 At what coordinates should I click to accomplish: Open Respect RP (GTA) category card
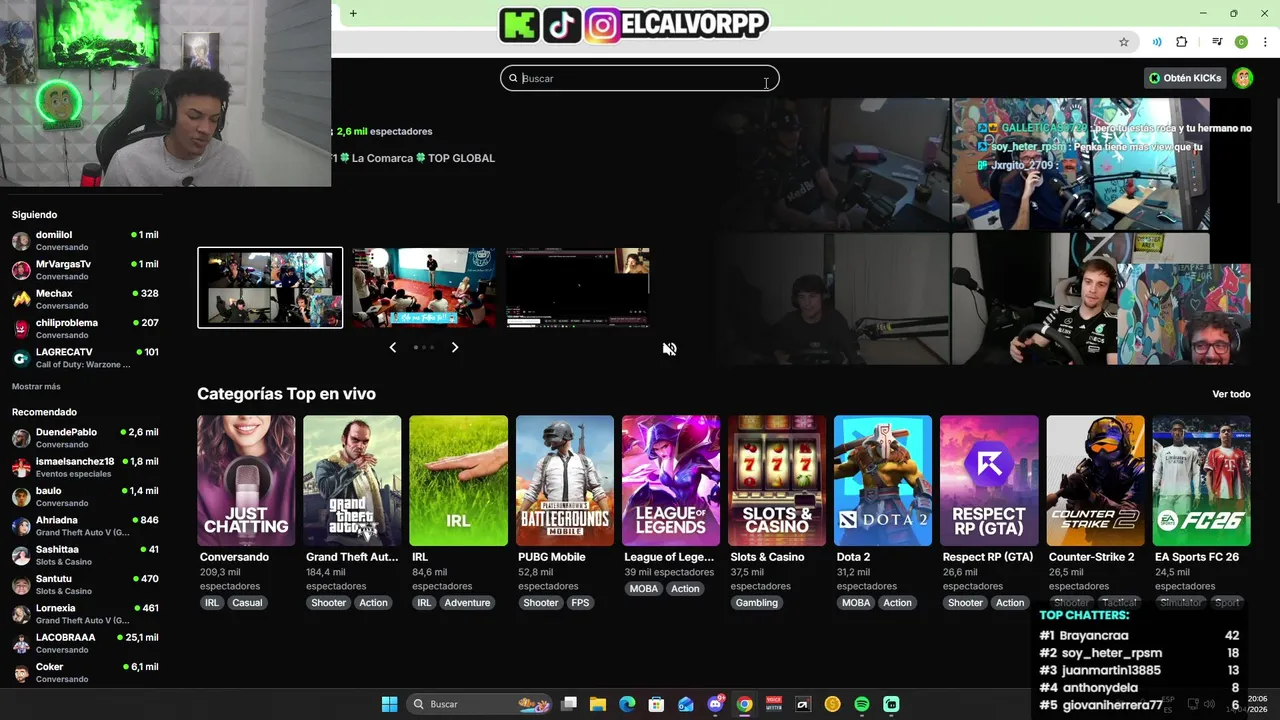click(989, 481)
